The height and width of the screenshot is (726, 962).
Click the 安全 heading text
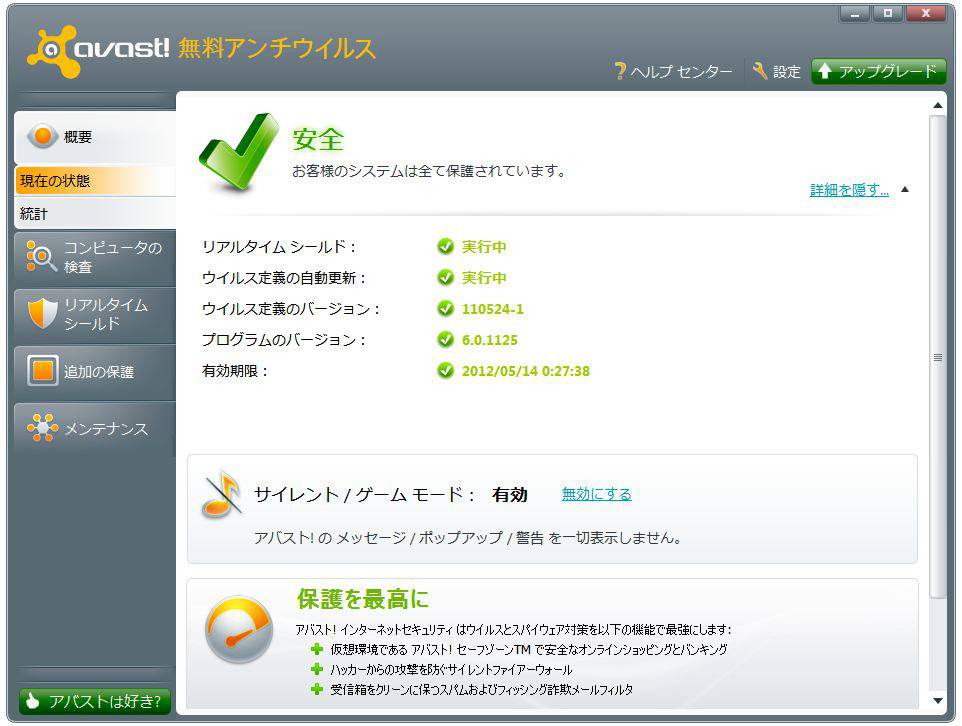pos(317,139)
